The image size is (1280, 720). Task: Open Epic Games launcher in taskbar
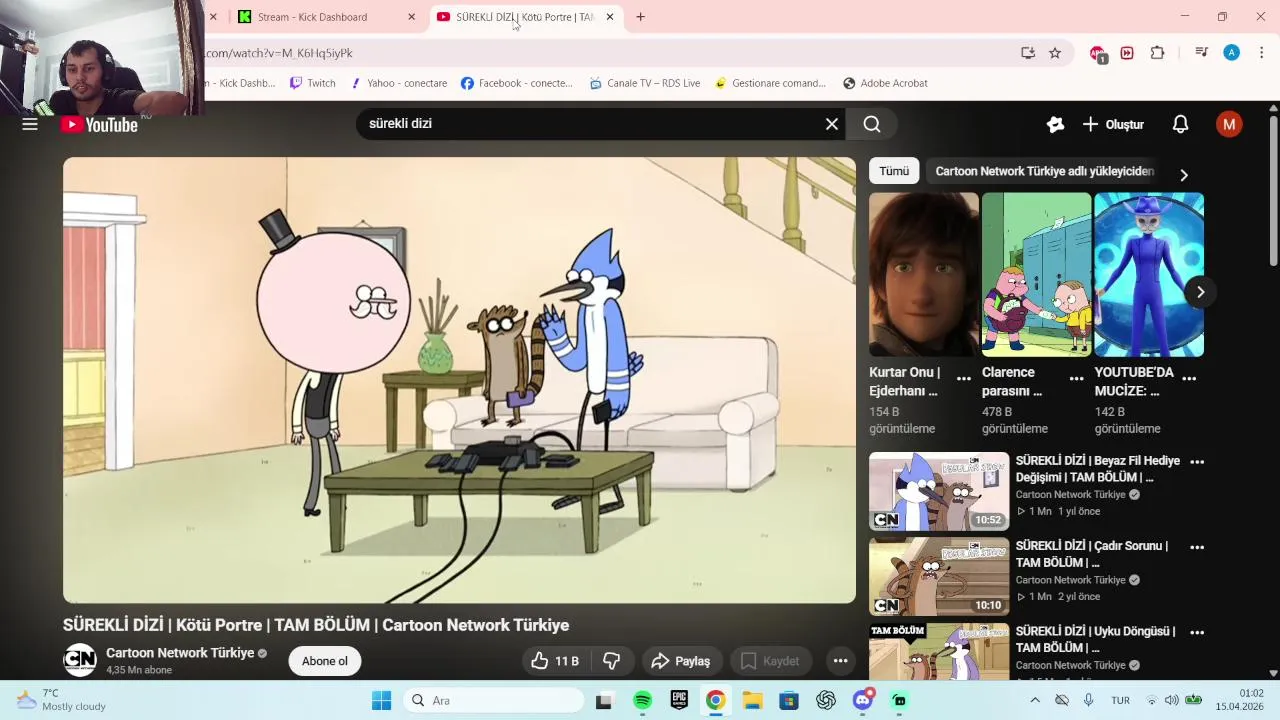point(679,700)
